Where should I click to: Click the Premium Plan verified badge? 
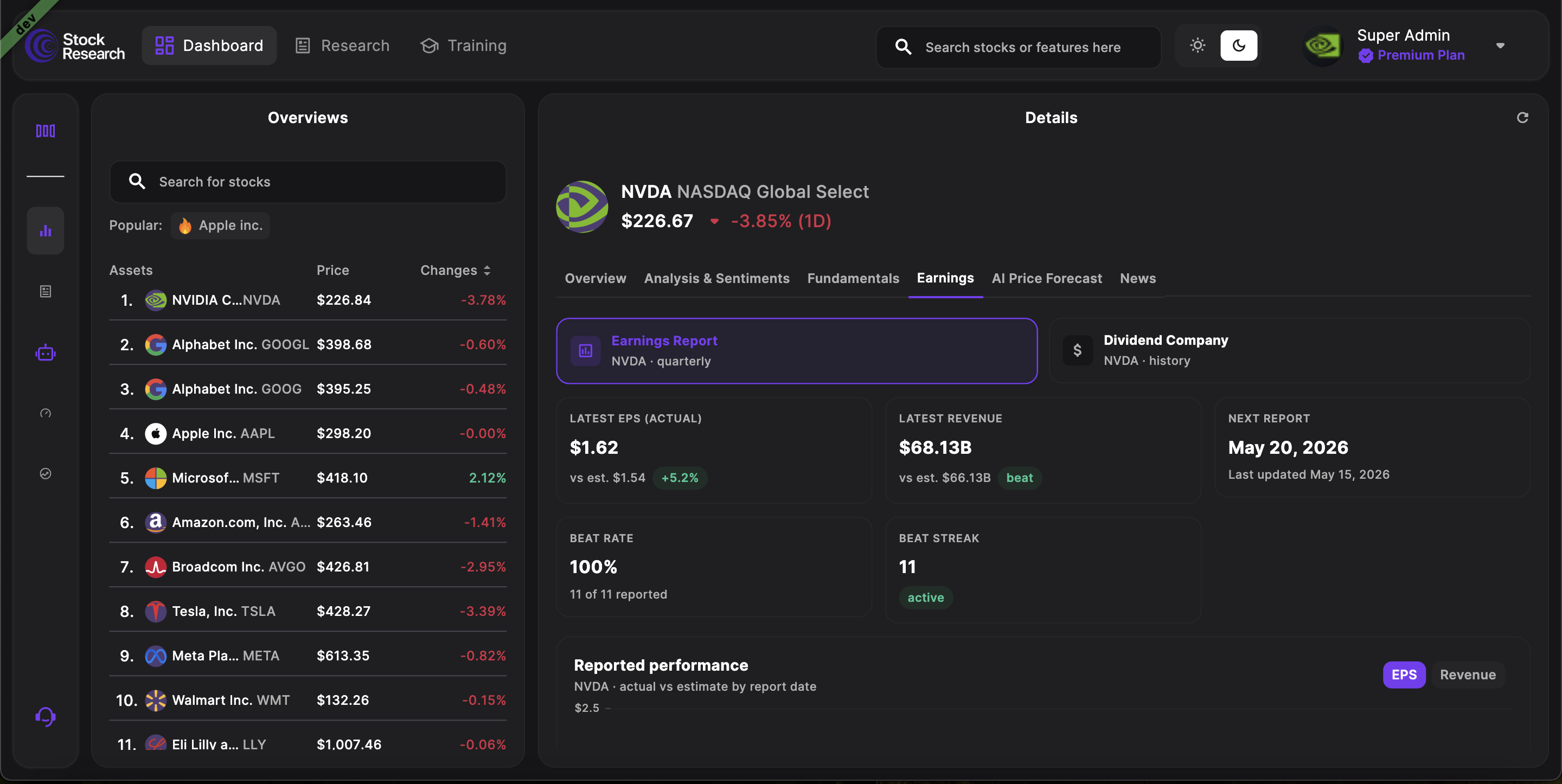point(1366,56)
